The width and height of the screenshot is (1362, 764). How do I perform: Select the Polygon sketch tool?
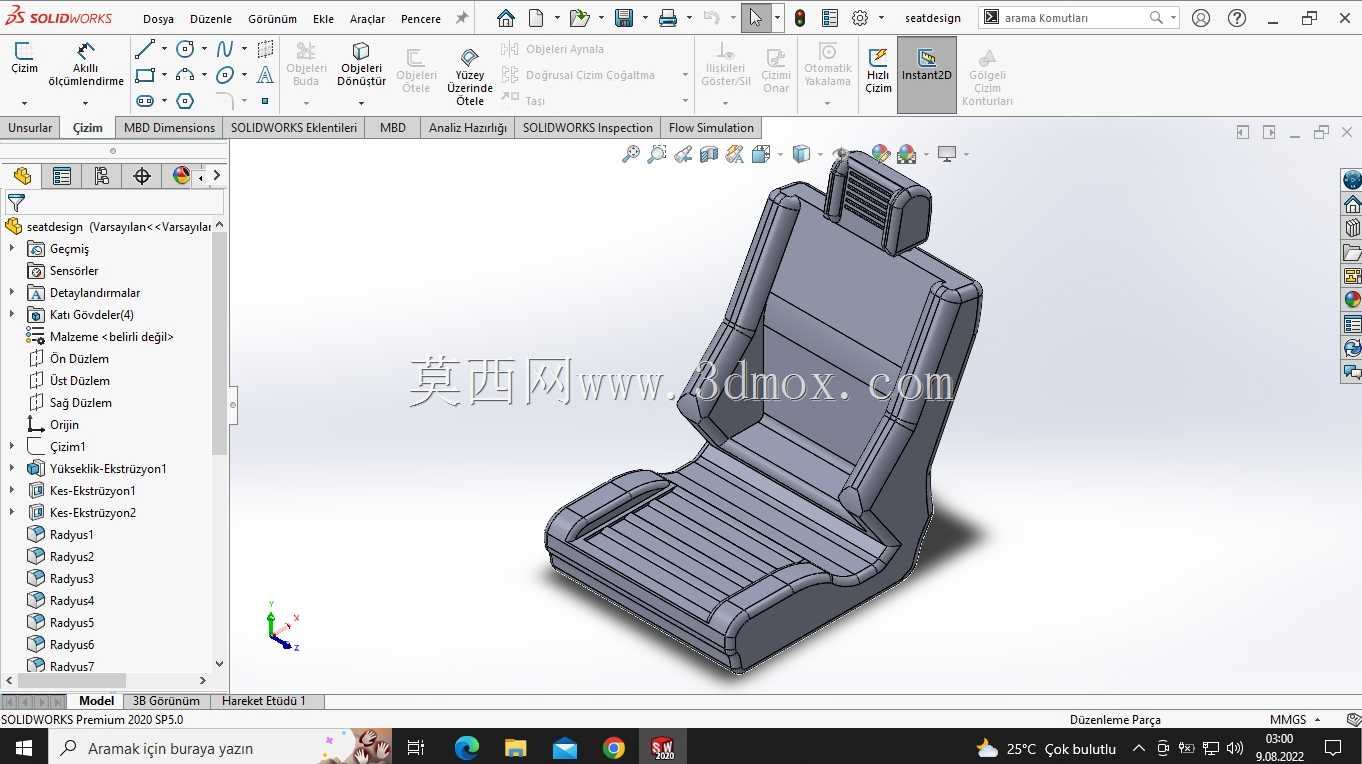coord(185,101)
